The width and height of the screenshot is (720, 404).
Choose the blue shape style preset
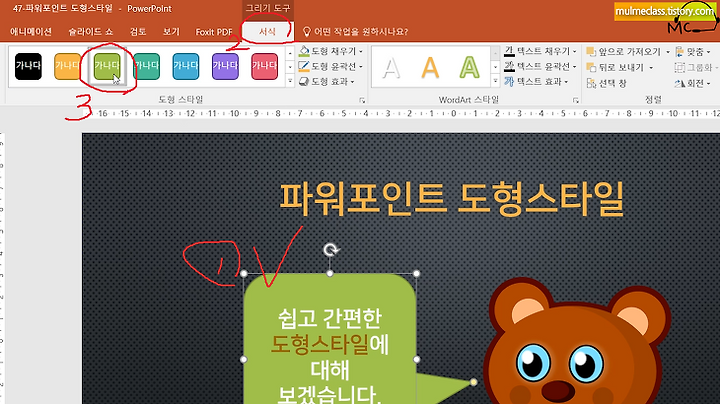pos(186,66)
